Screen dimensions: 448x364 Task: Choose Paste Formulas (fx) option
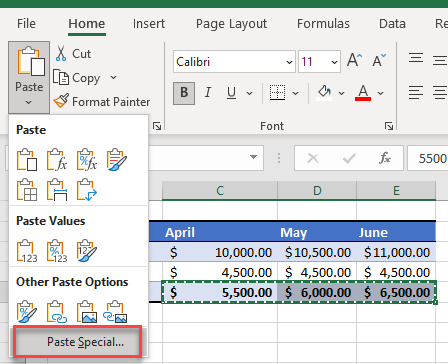[x=57, y=160]
